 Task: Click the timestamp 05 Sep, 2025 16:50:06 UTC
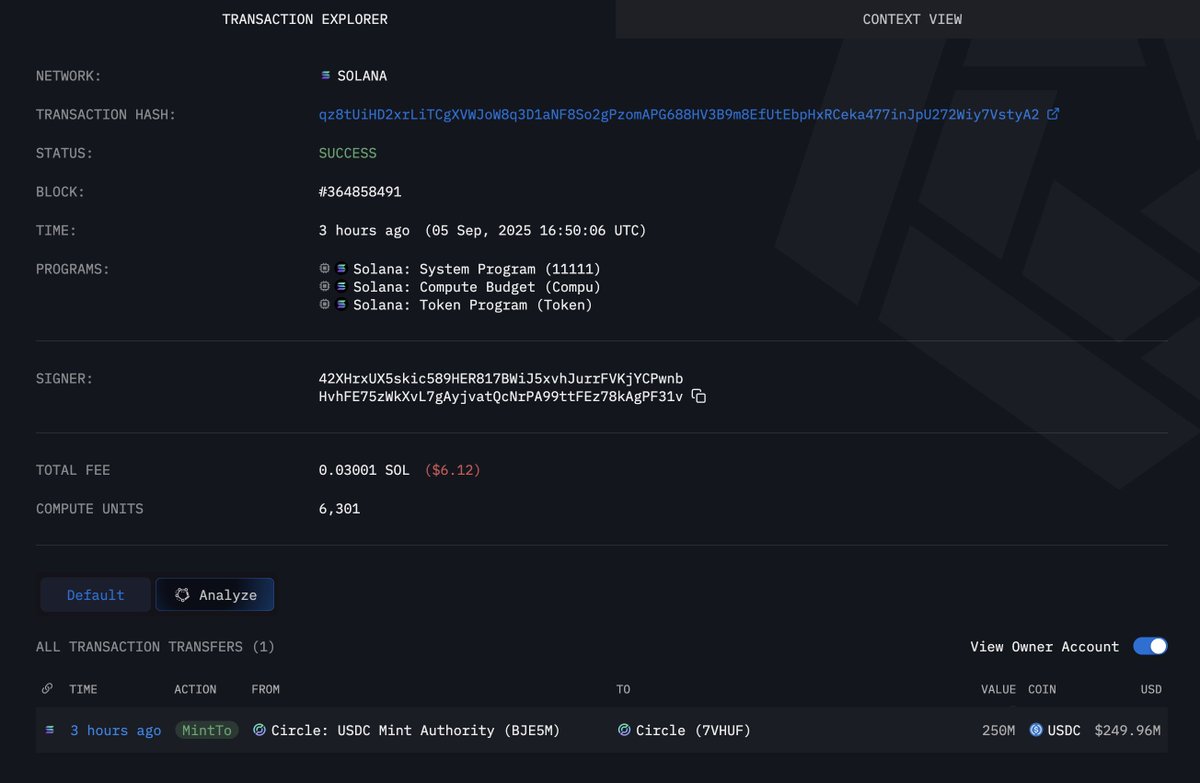[536, 231]
